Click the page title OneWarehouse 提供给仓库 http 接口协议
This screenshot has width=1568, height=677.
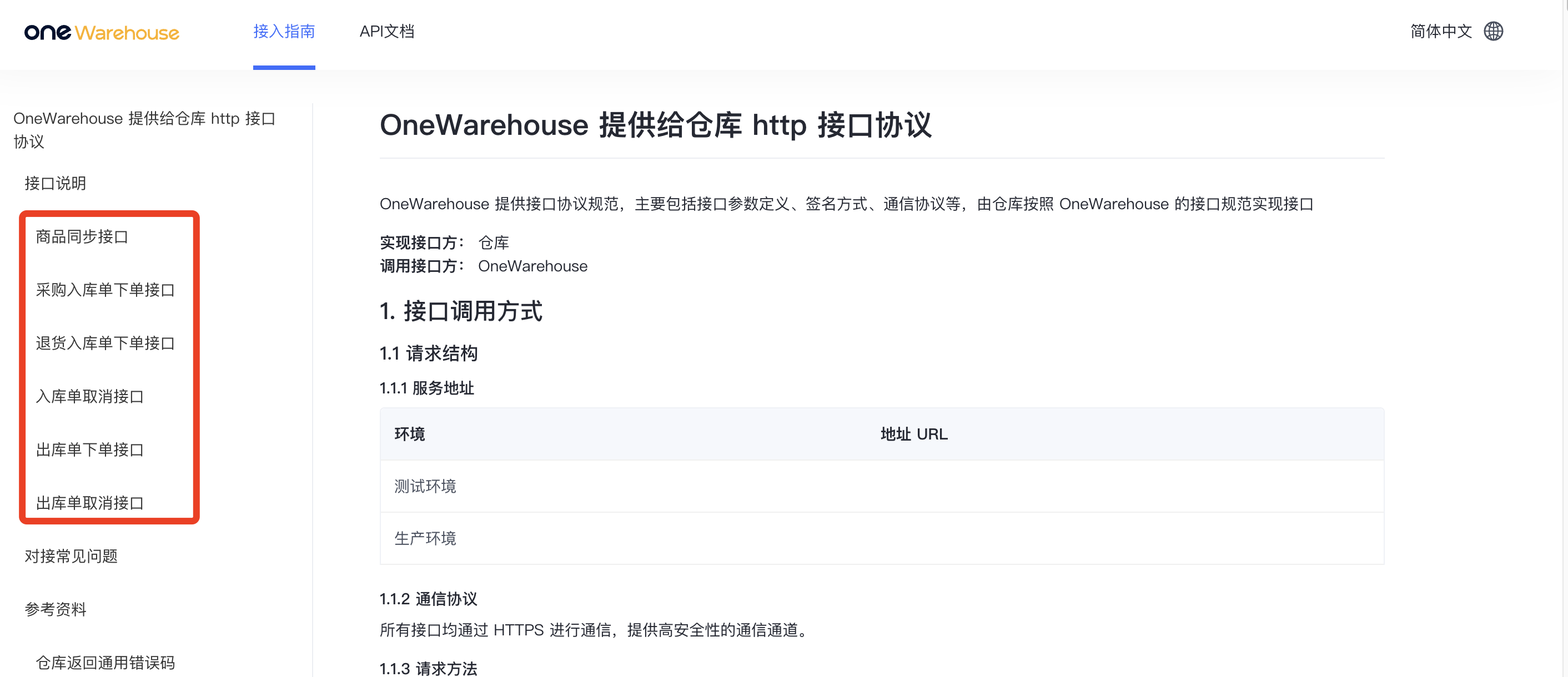[x=656, y=125]
